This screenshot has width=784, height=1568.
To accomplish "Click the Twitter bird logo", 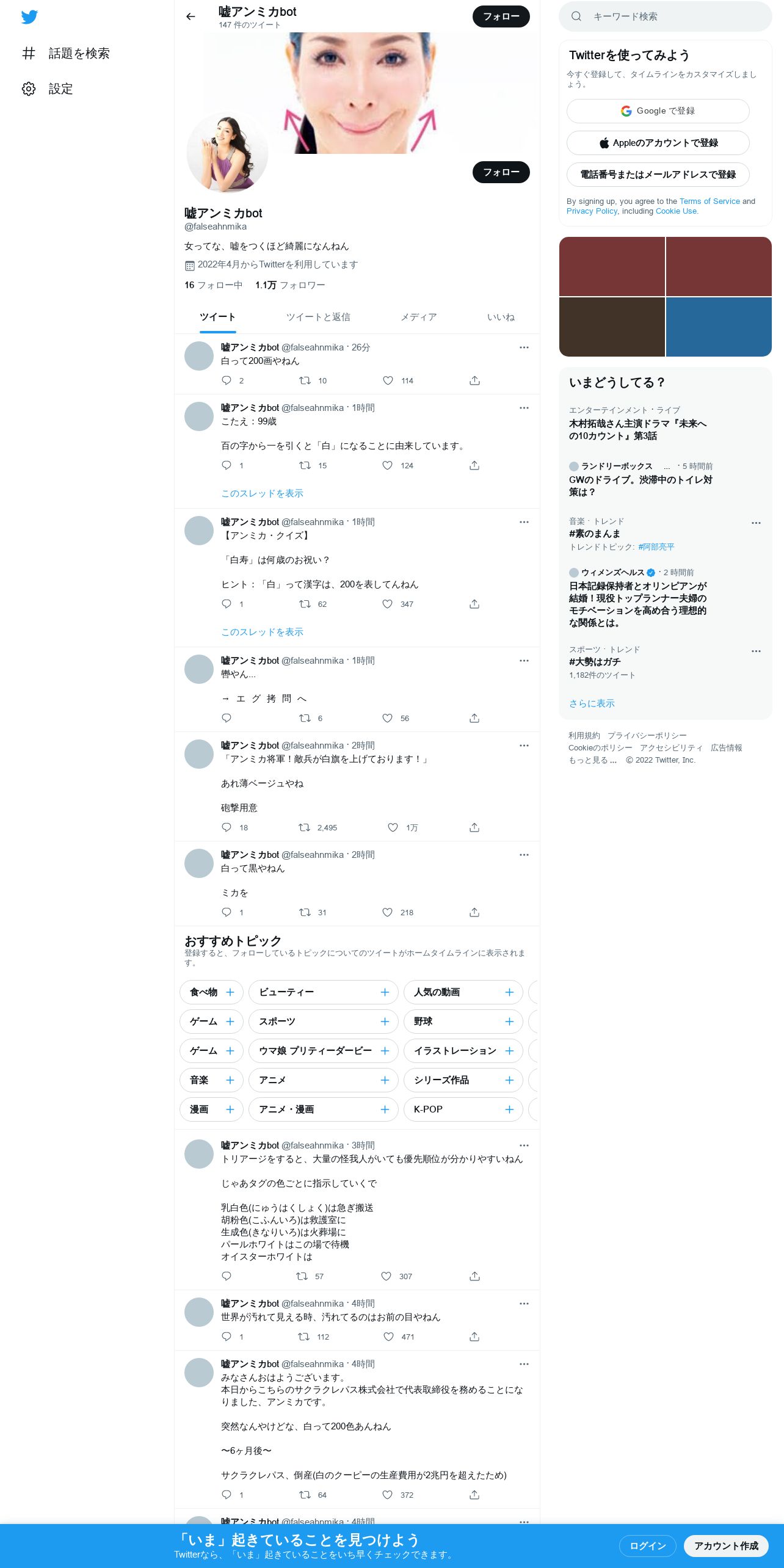I will (29, 17).
